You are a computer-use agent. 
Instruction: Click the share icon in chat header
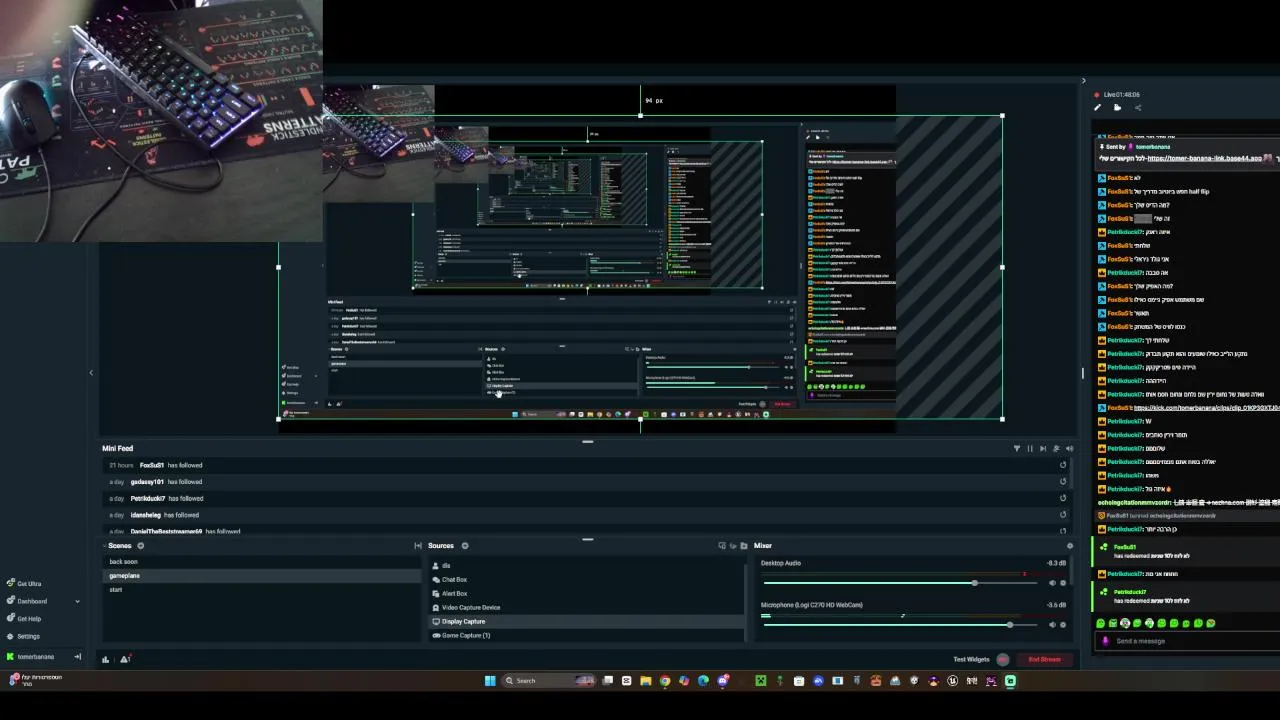(1138, 108)
